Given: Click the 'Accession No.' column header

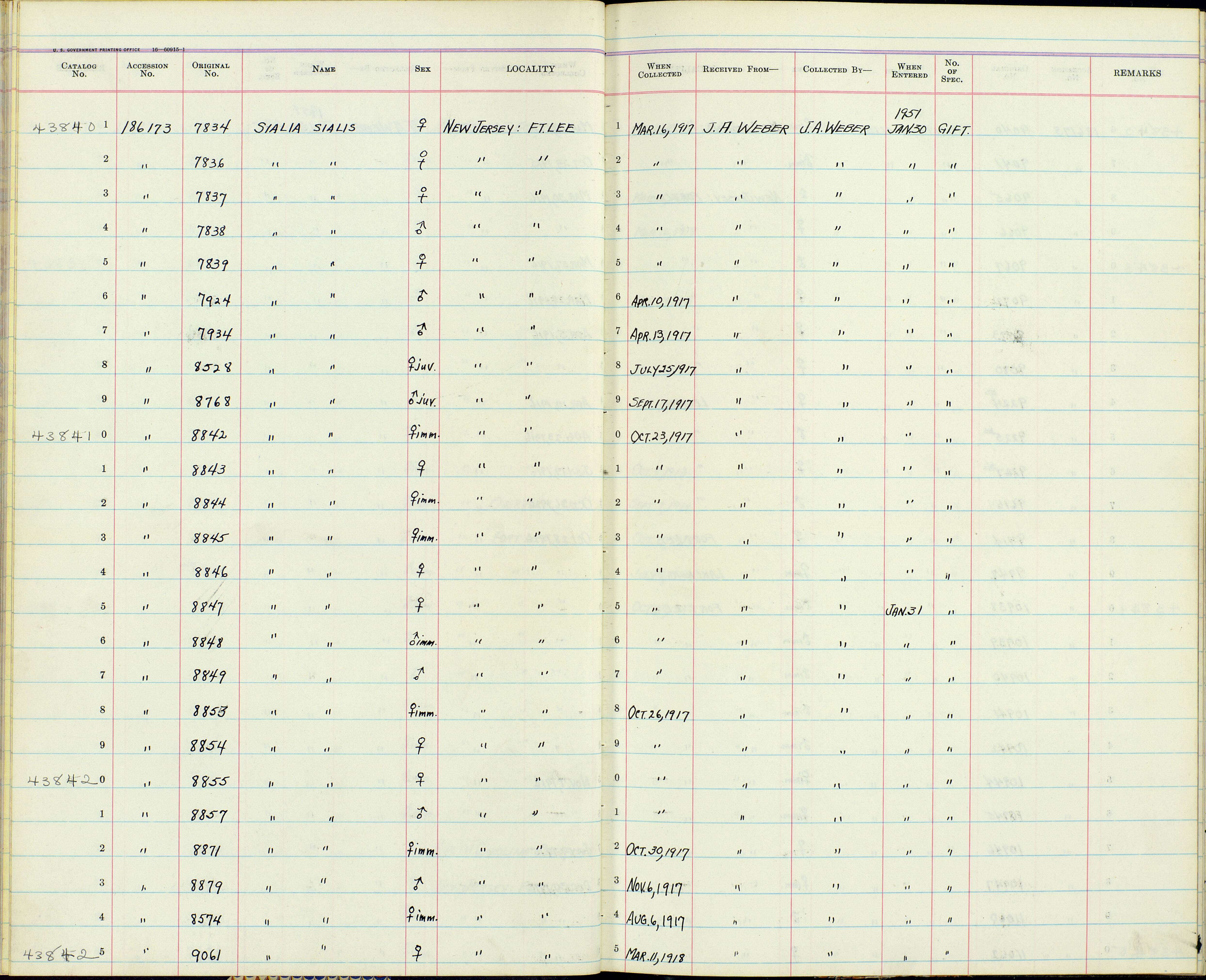Looking at the screenshot, I should pyautogui.click(x=147, y=69).
